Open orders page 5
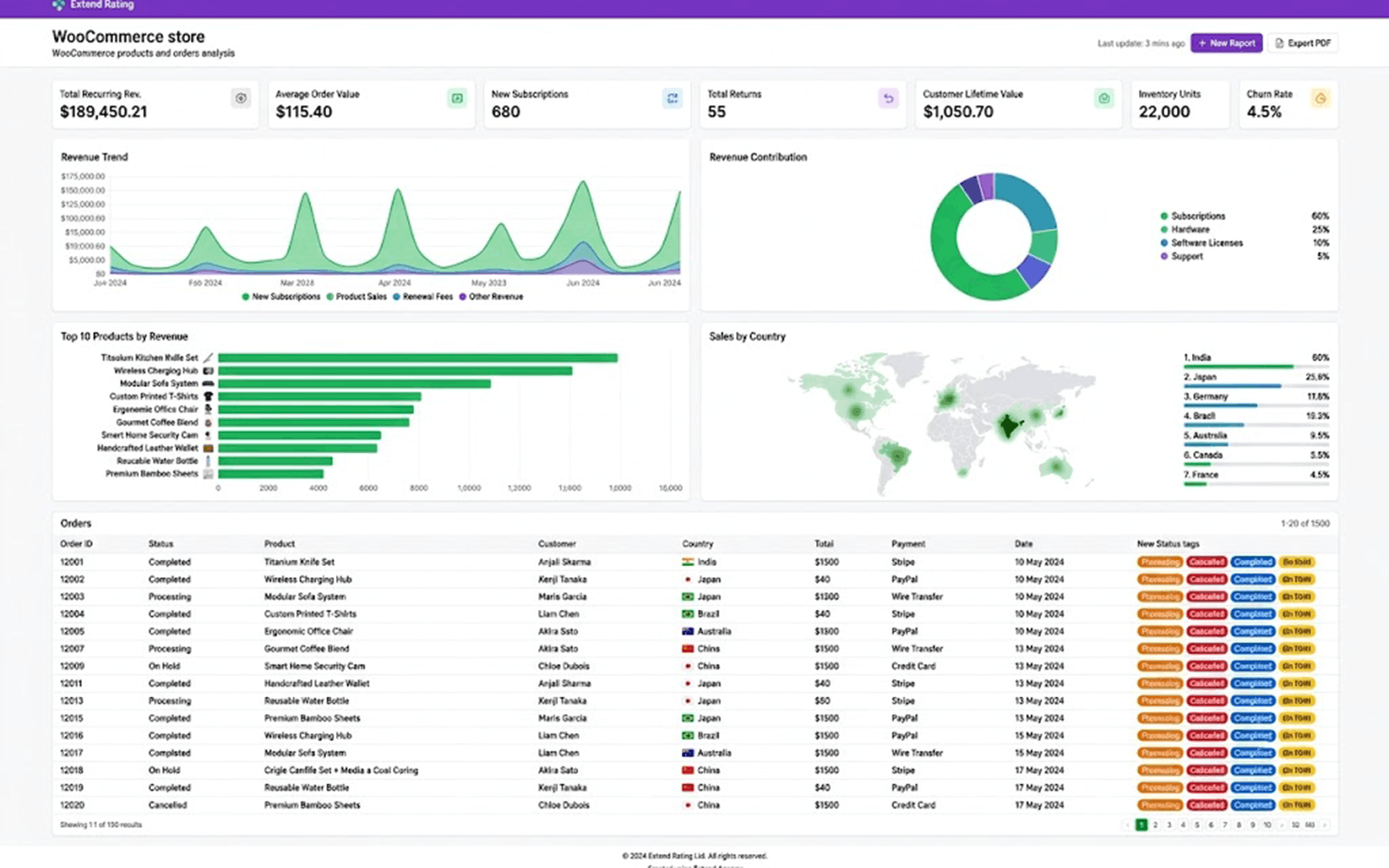 click(1197, 825)
